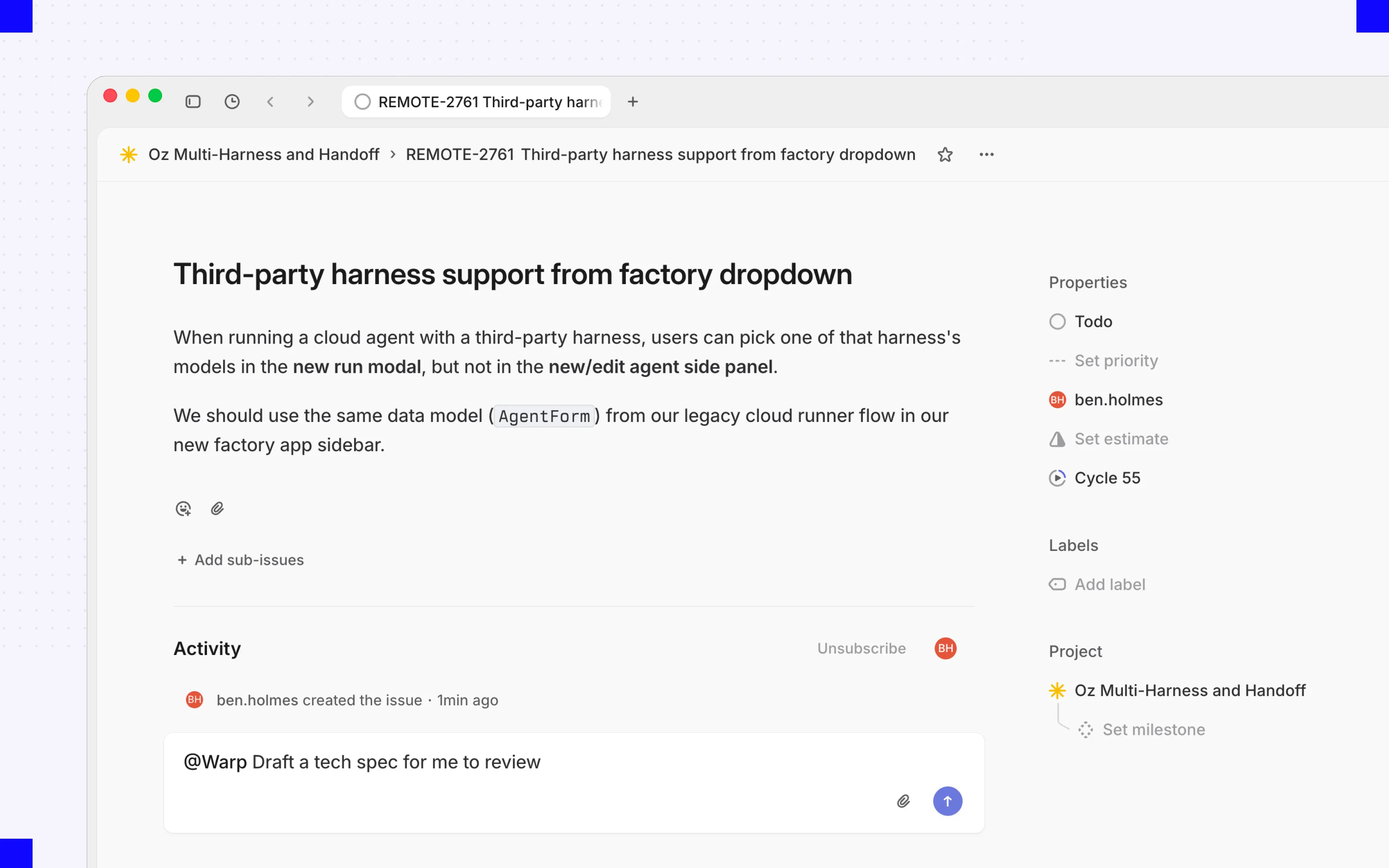Click the Properties heading

click(1088, 283)
